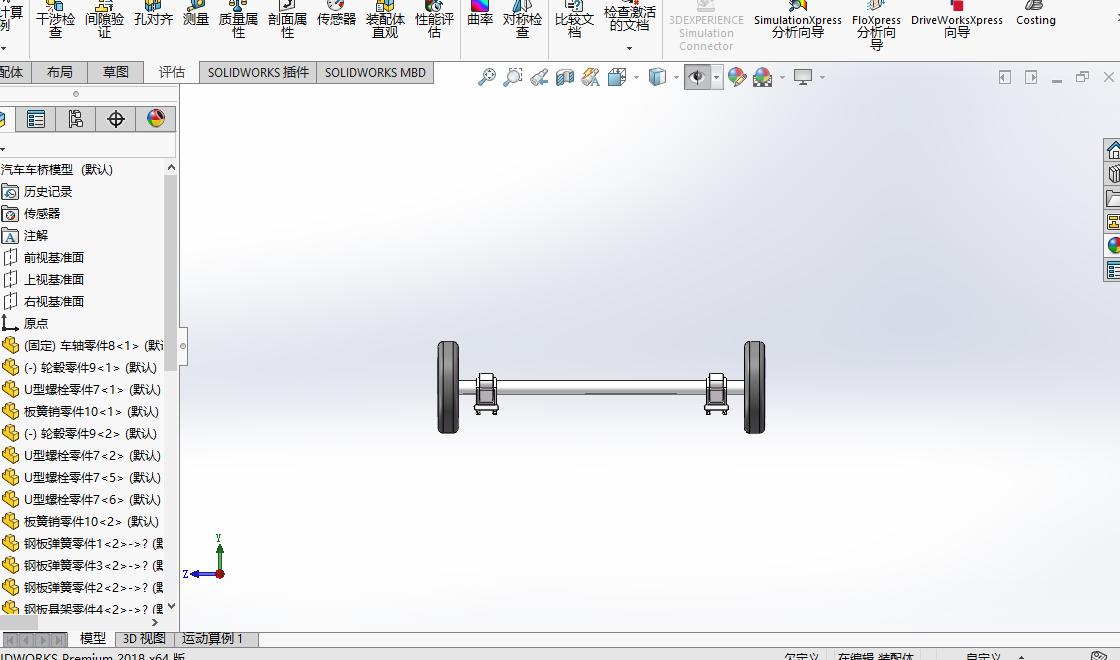Open Apply Scene dropdown arrow
This screenshot has width=1120, height=660.
pos(782,77)
